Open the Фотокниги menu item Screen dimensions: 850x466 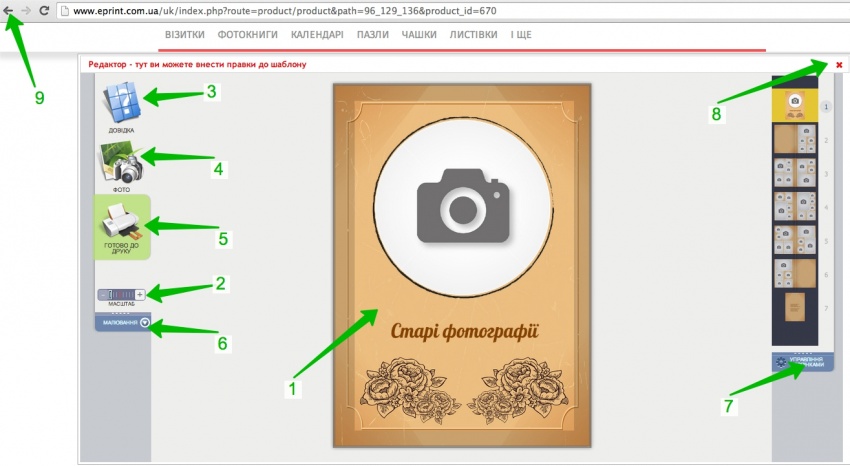coord(248,34)
